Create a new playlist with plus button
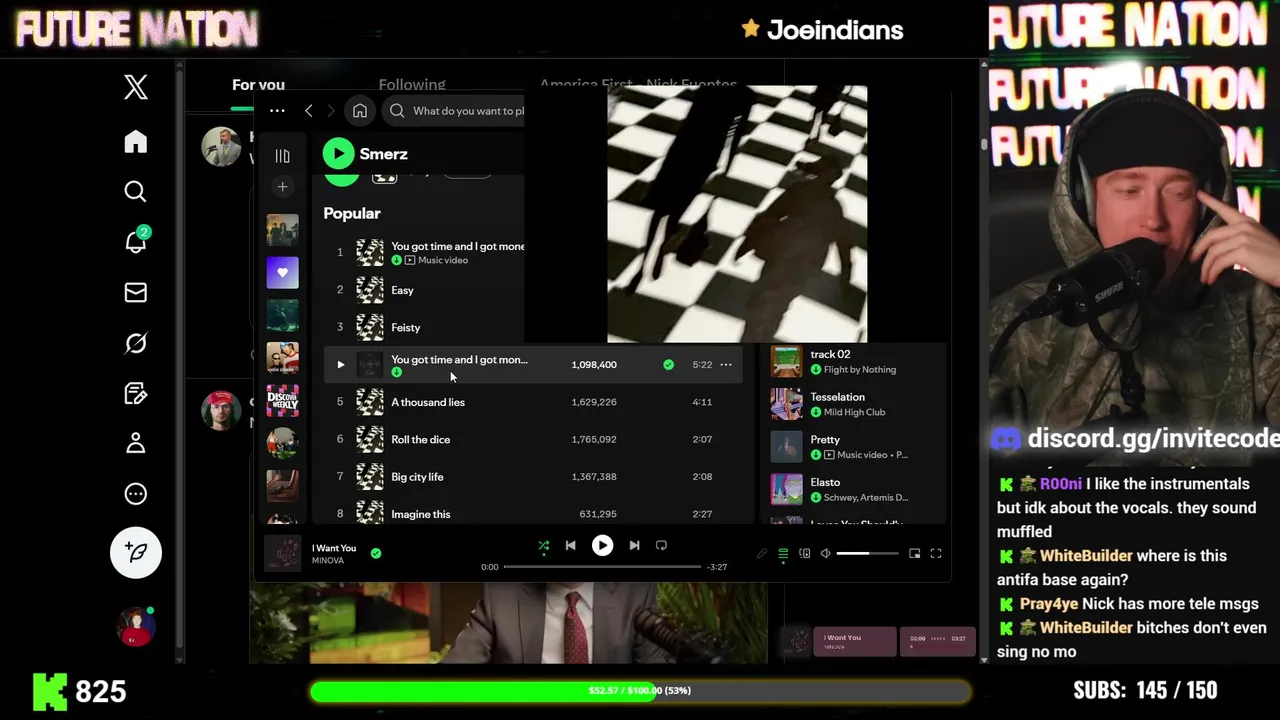 (x=282, y=187)
